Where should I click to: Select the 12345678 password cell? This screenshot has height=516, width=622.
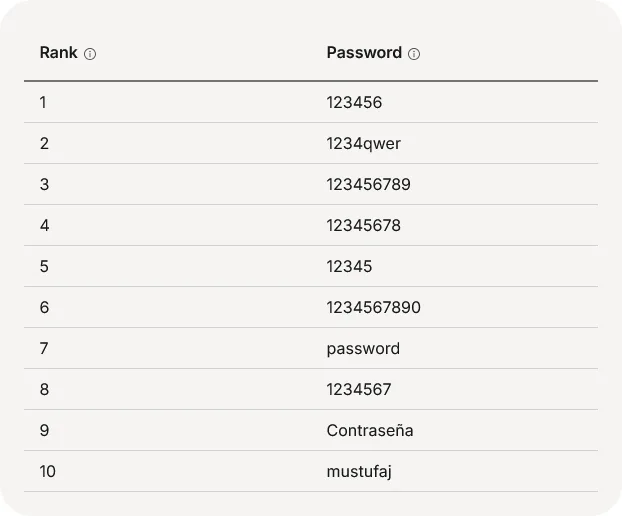tap(363, 225)
